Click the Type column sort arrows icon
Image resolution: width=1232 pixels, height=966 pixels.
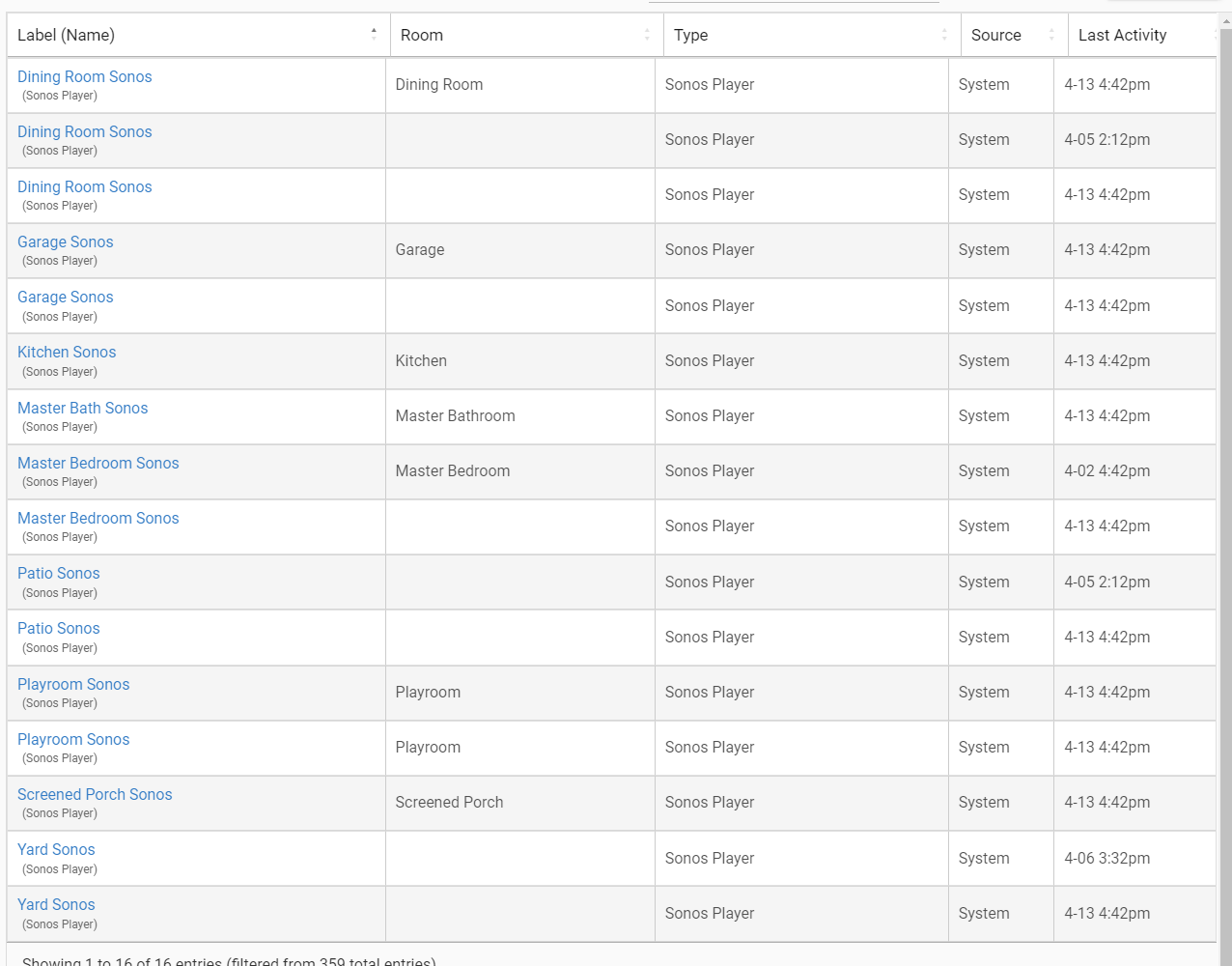[944, 35]
